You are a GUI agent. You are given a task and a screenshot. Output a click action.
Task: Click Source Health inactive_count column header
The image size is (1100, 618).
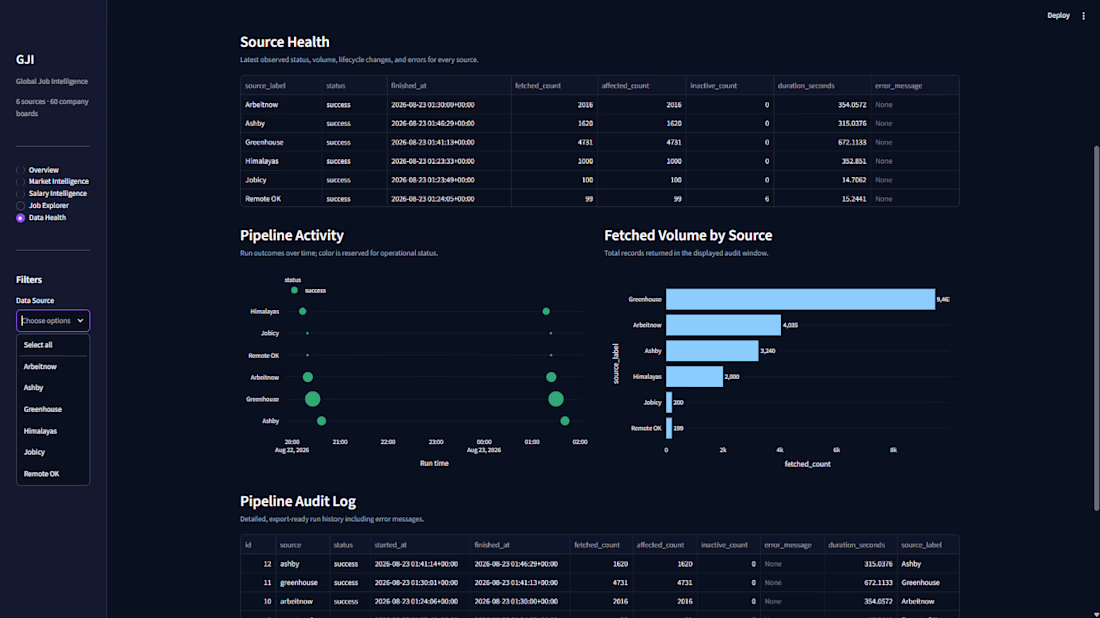coord(730,86)
